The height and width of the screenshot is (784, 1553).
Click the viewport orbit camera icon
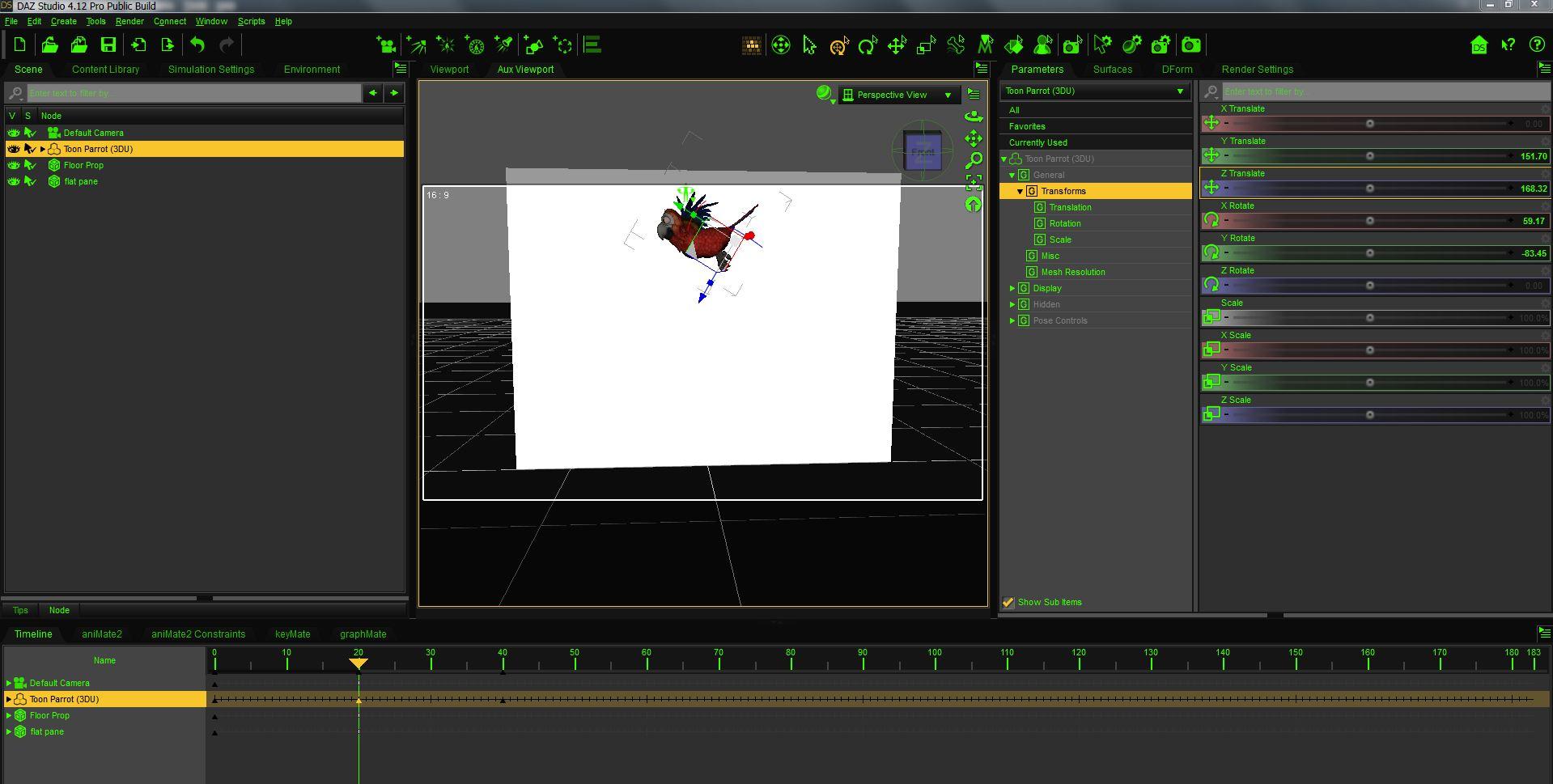point(974,117)
